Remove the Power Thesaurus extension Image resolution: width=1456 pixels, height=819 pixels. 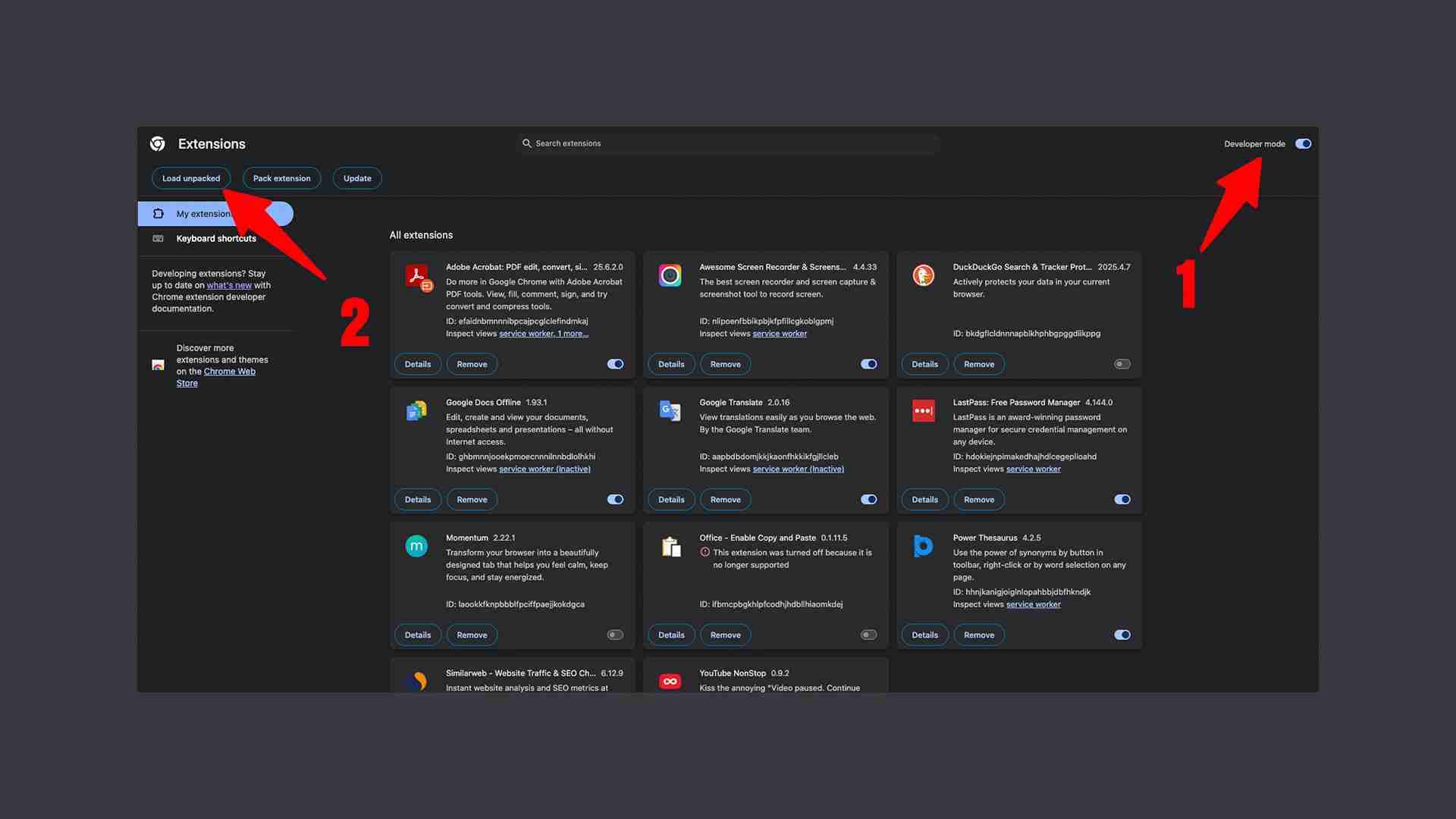(979, 635)
